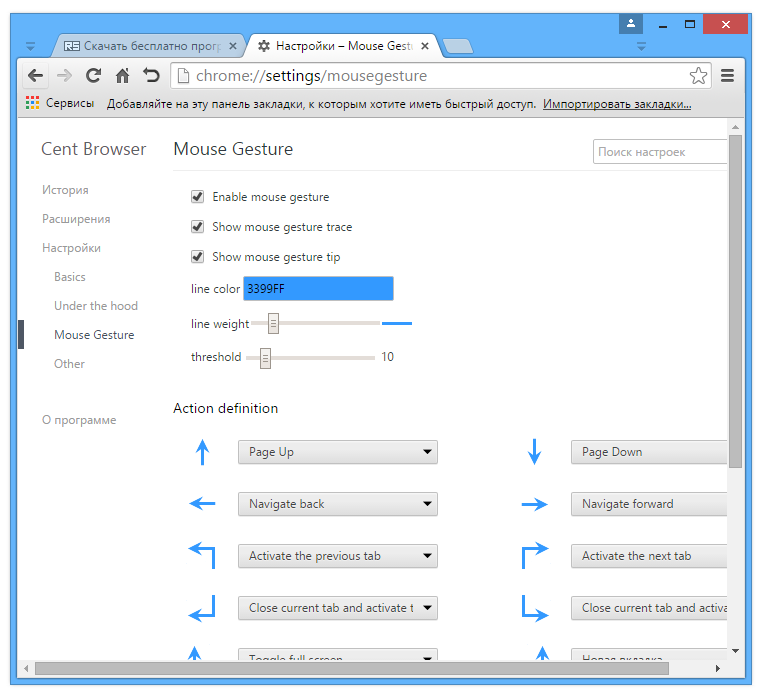This screenshot has width=763, height=695.
Task: Open the Page Up action dropdown
Action: pos(338,452)
